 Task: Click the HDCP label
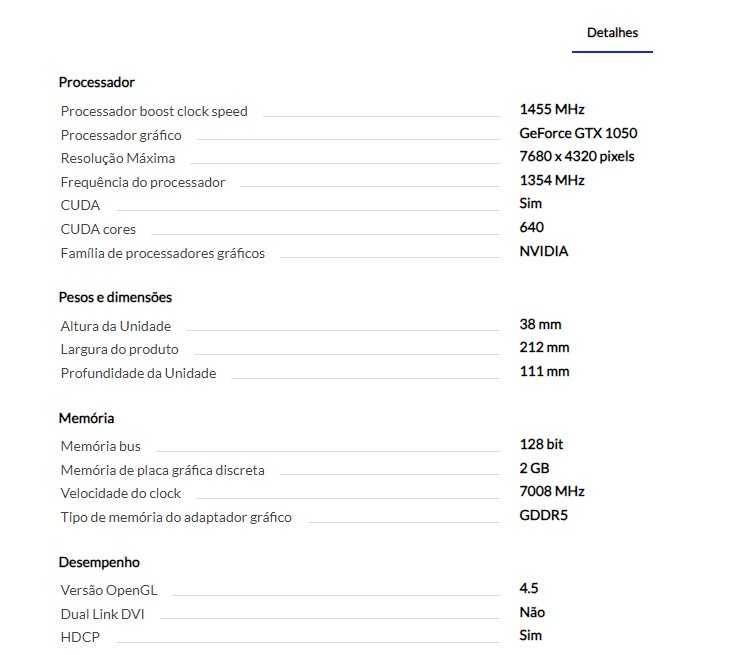(x=80, y=637)
